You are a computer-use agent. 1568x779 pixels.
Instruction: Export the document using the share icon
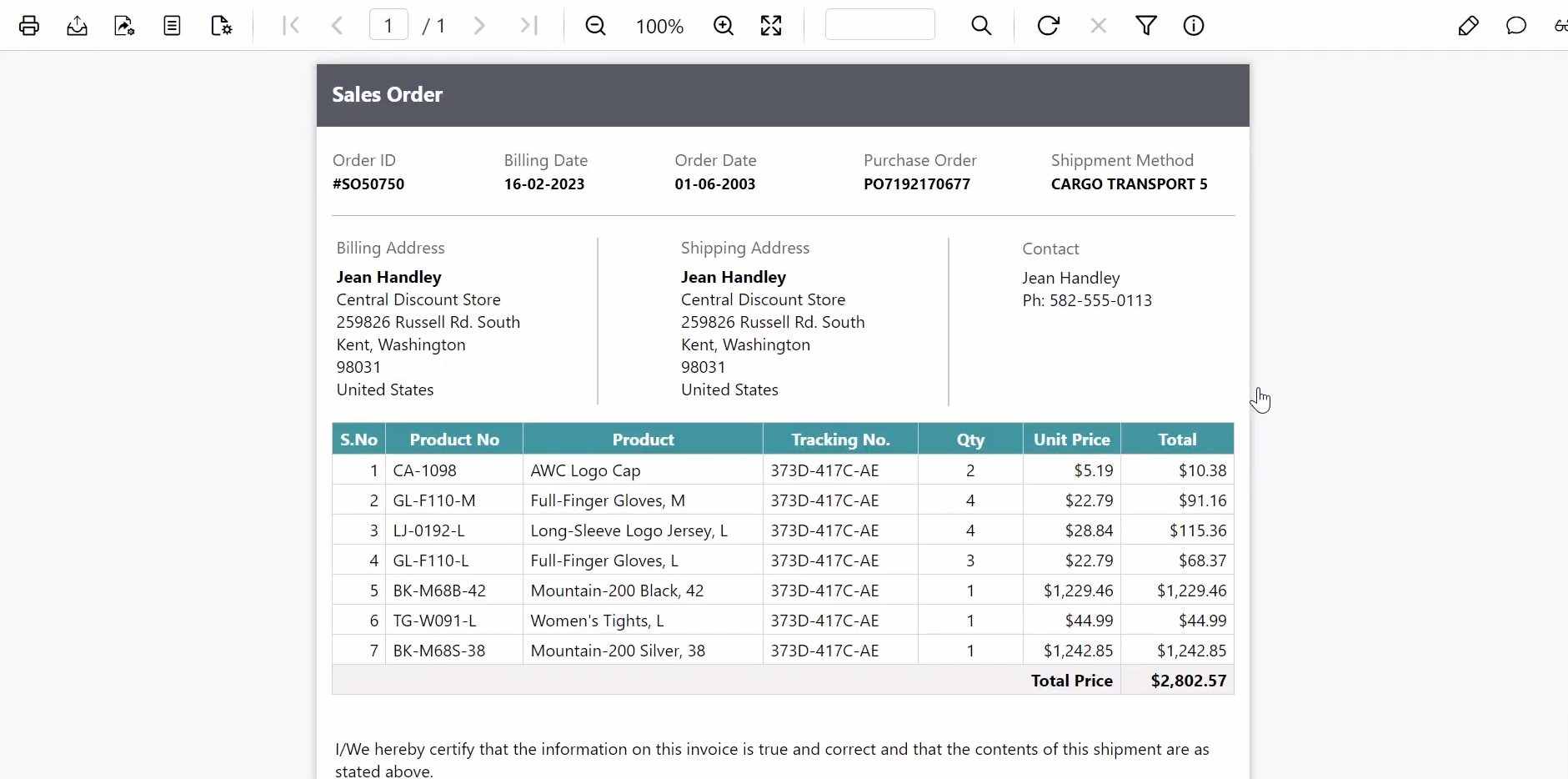point(123,25)
